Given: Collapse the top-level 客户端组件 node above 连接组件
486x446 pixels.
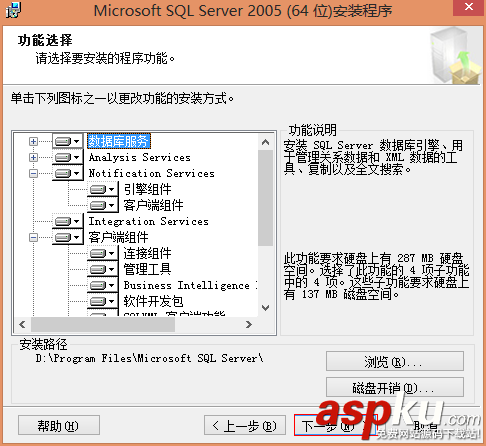Looking at the screenshot, I should (33, 237).
